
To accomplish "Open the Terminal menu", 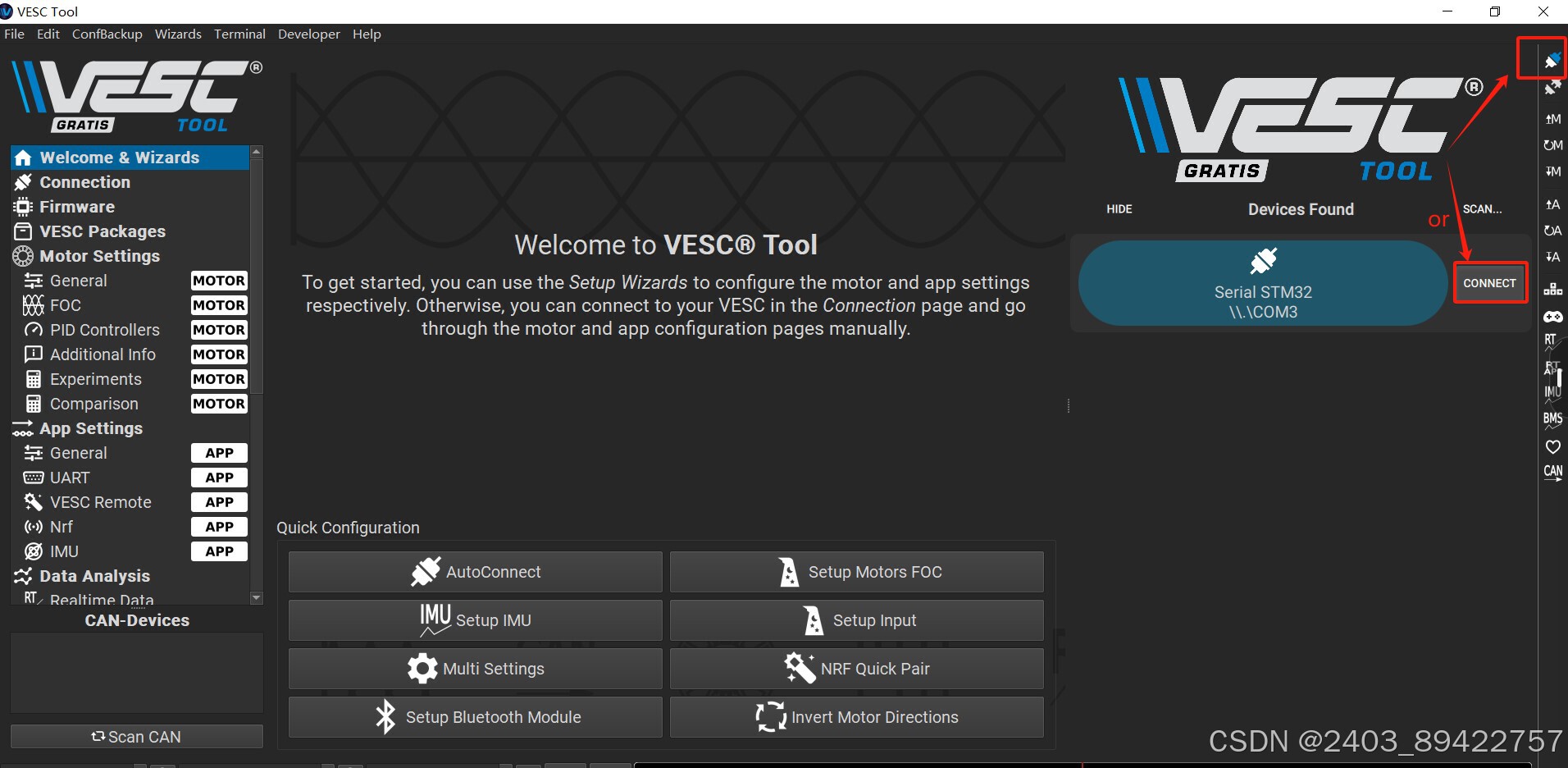I will coord(239,34).
